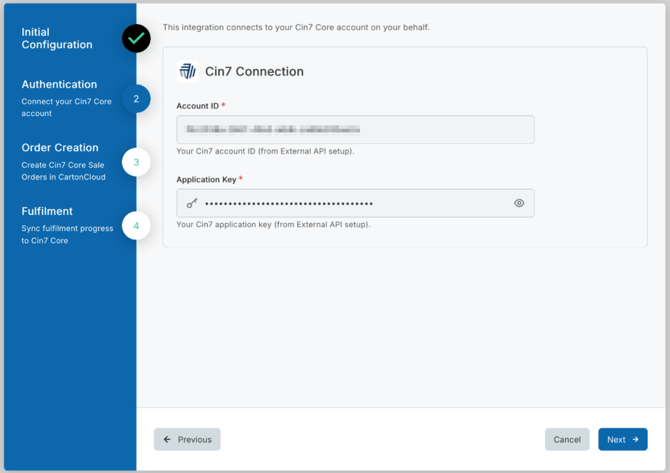The width and height of the screenshot is (670, 473).
Task: Open the Order Creation step
Action: [60, 148]
